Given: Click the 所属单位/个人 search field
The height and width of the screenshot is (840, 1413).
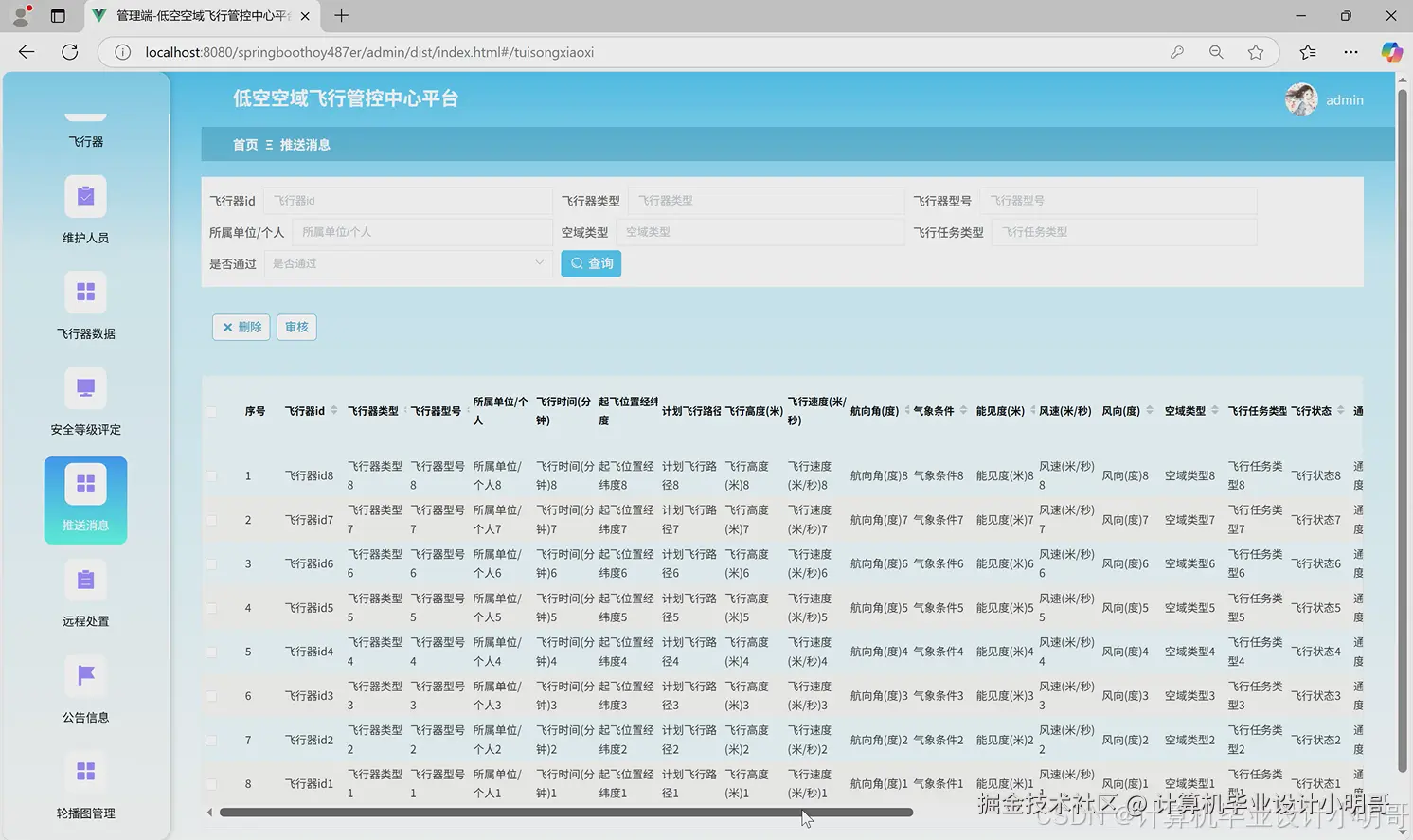Looking at the screenshot, I should (x=422, y=232).
